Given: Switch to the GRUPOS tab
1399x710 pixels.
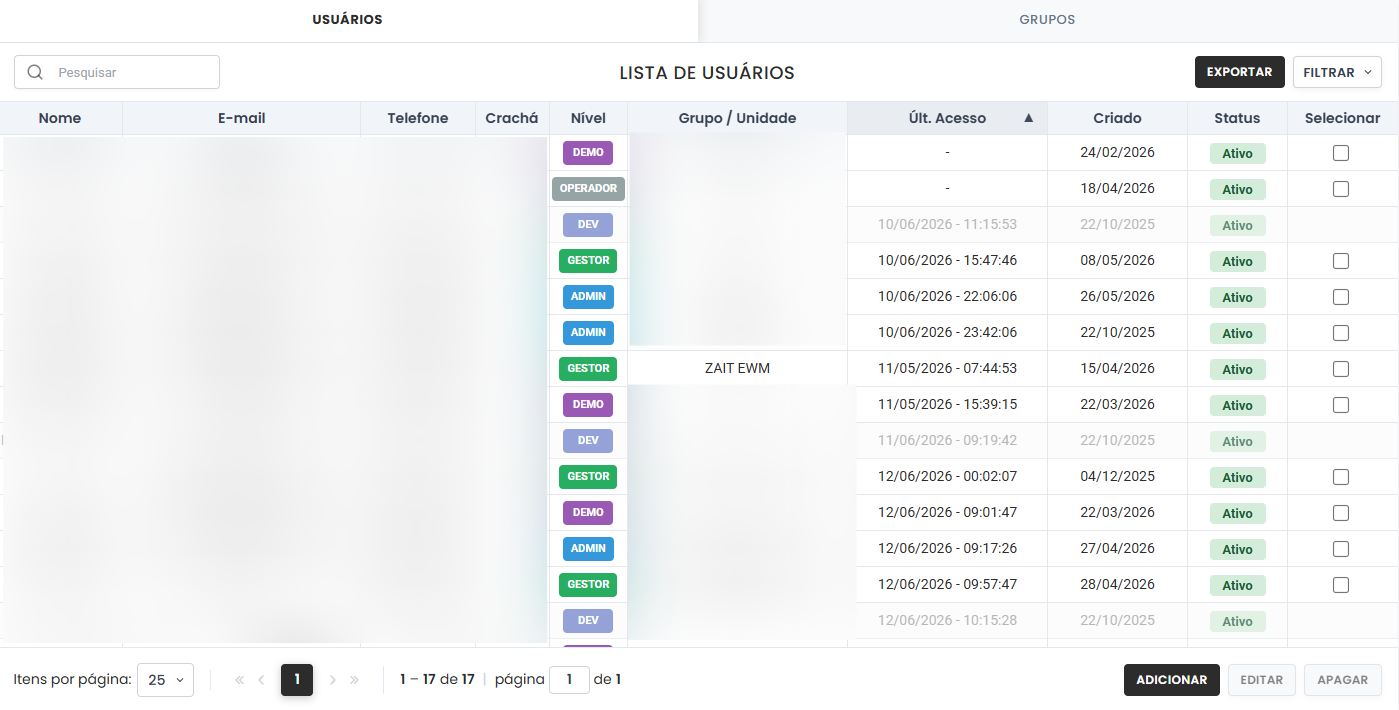Looking at the screenshot, I should (1047, 20).
